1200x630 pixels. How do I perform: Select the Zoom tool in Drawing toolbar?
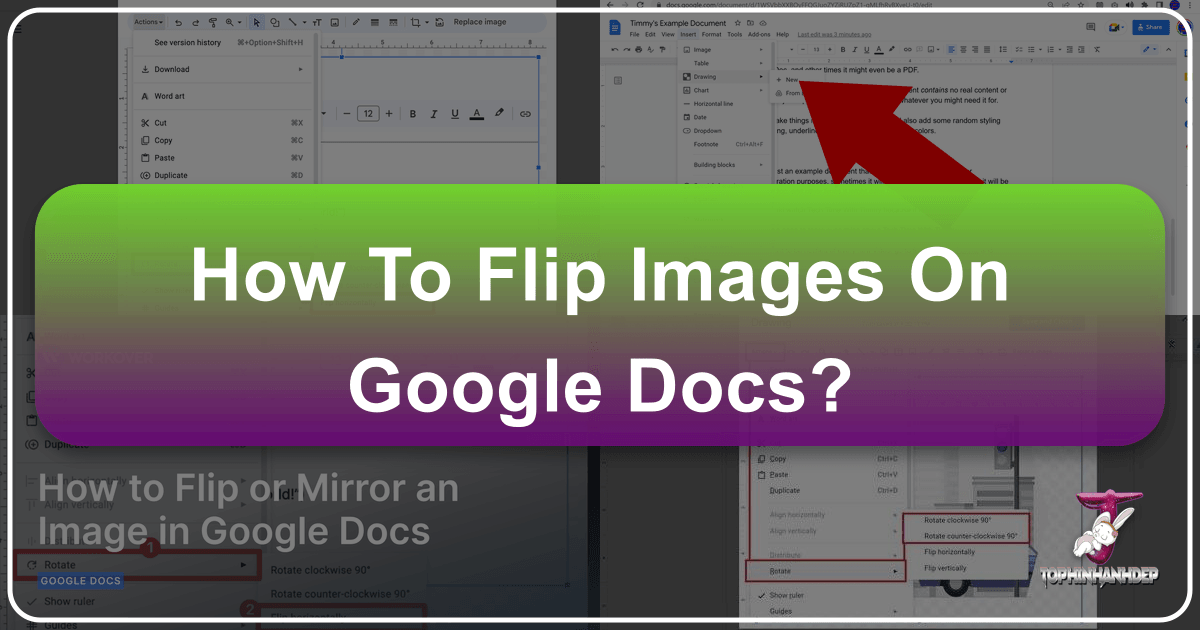tap(231, 21)
